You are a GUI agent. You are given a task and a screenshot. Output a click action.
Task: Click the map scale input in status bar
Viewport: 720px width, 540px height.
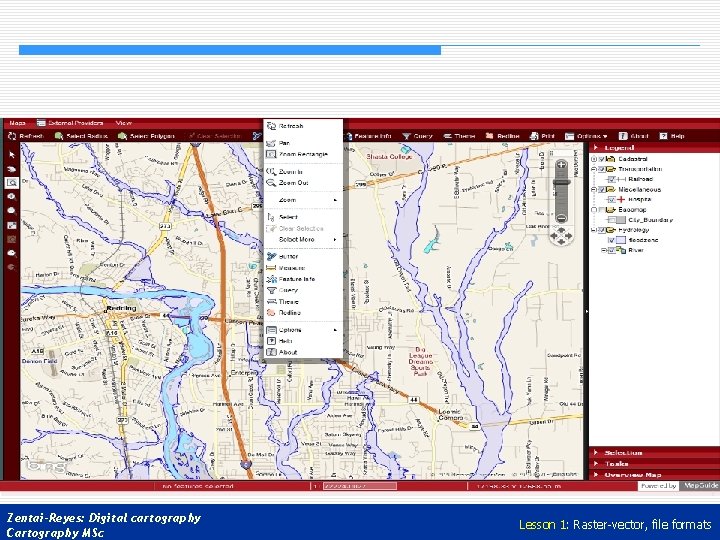click(360, 486)
